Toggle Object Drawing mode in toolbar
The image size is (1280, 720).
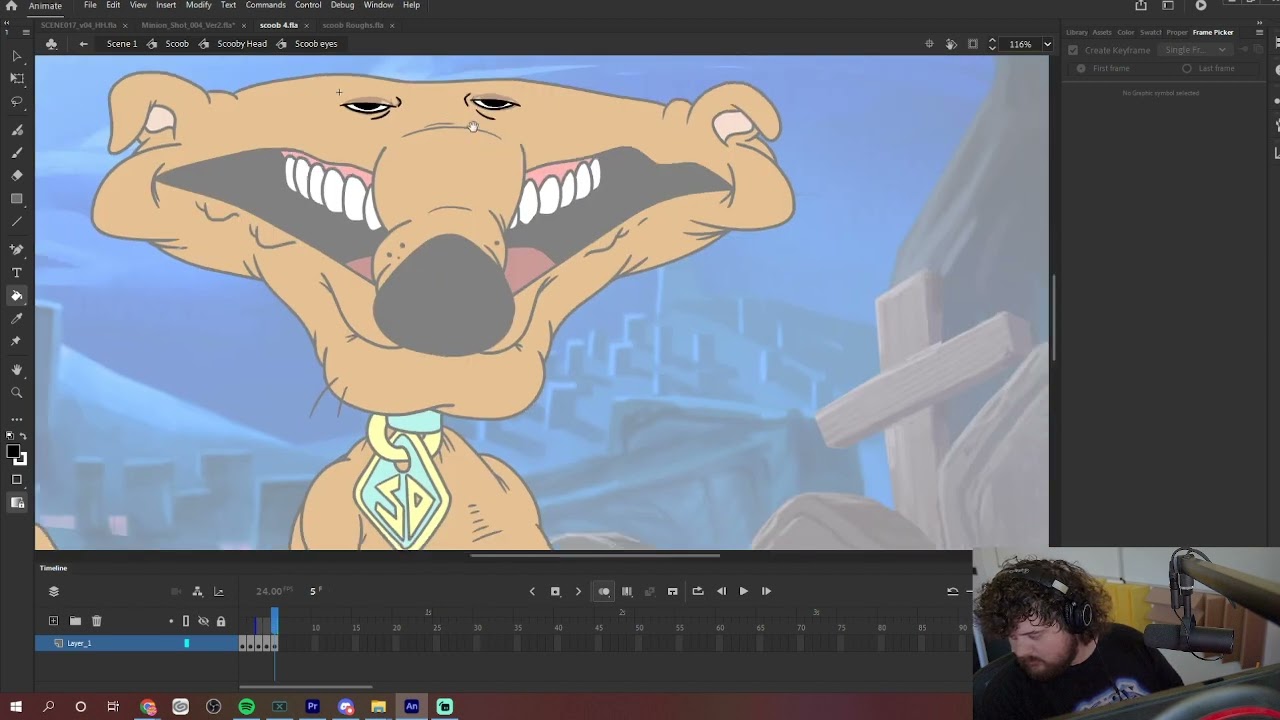(17, 480)
